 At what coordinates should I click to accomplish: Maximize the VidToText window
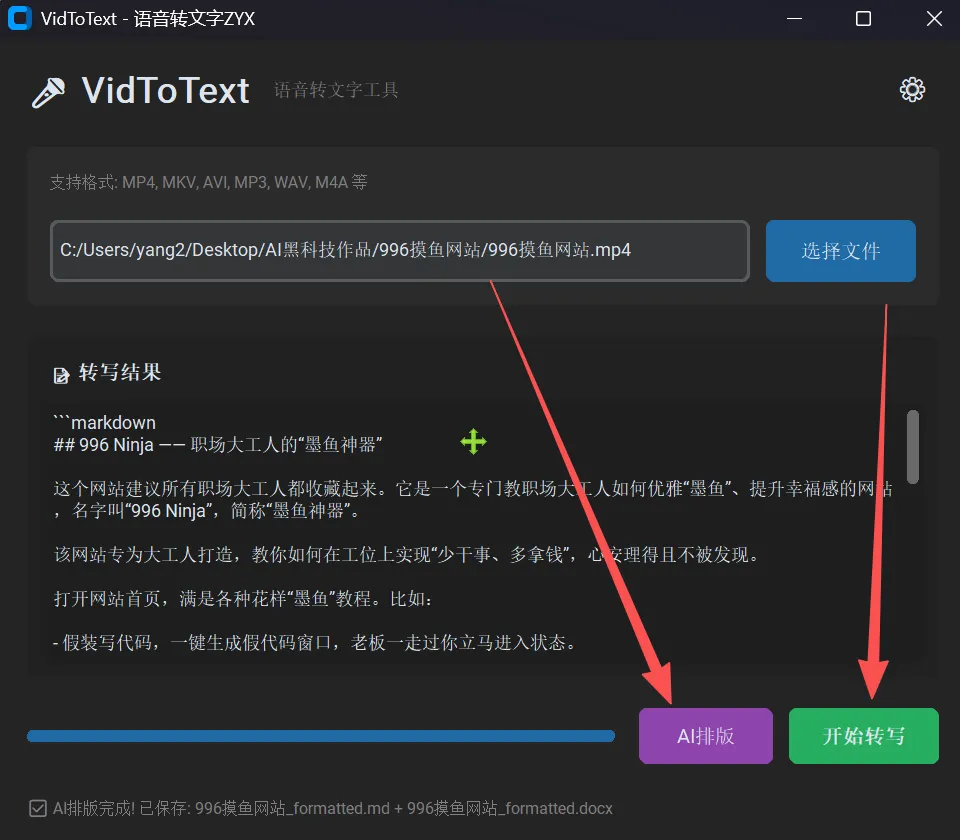pos(863,18)
